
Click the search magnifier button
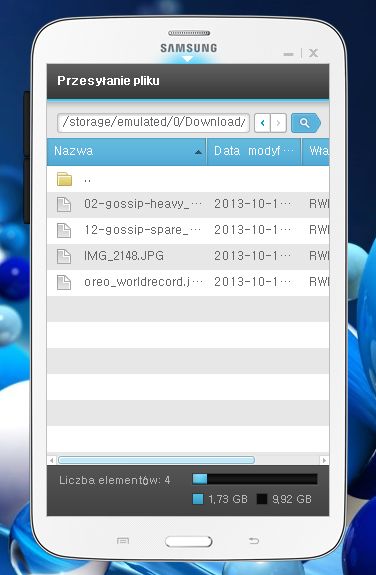point(306,123)
